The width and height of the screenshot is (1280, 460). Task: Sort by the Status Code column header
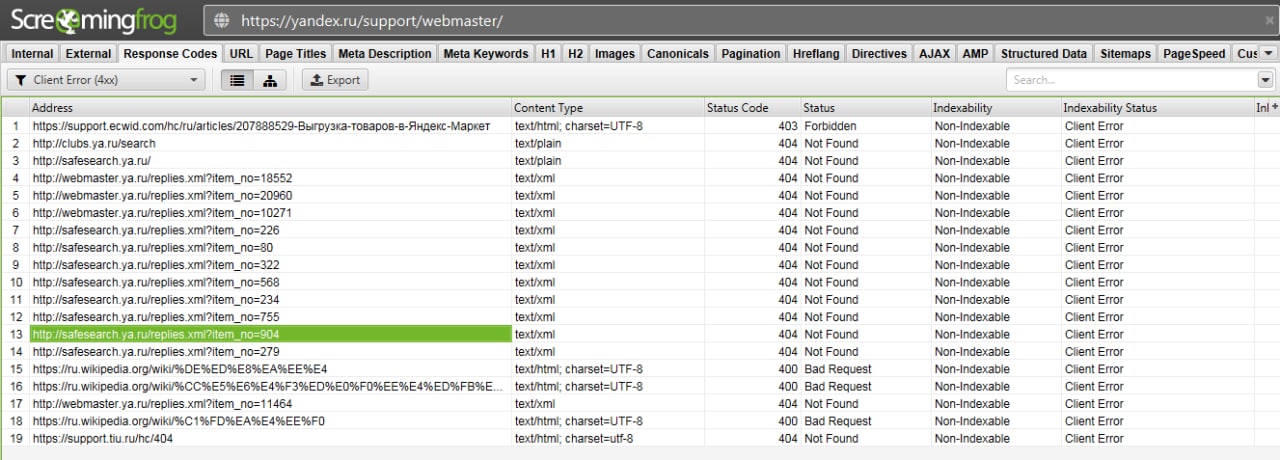point(751,108)
